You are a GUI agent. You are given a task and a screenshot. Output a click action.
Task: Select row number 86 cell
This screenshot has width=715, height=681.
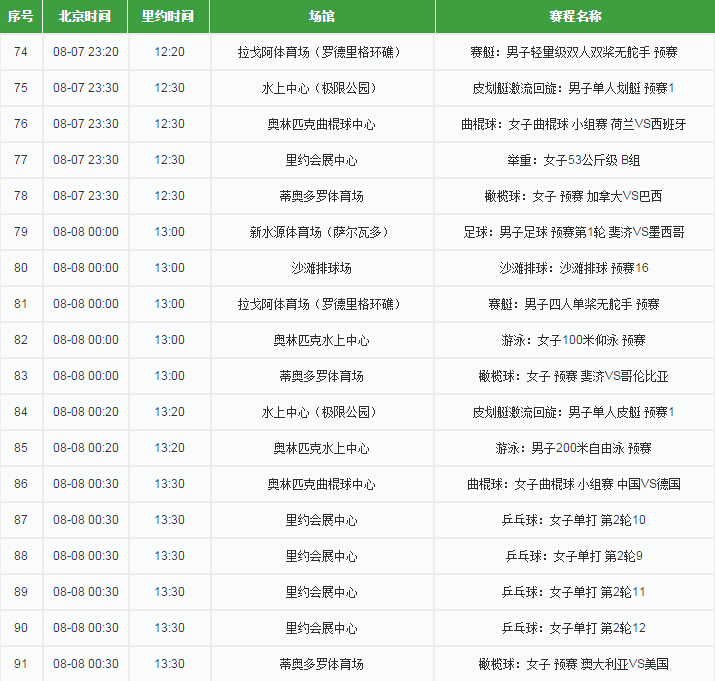(21, 484)
